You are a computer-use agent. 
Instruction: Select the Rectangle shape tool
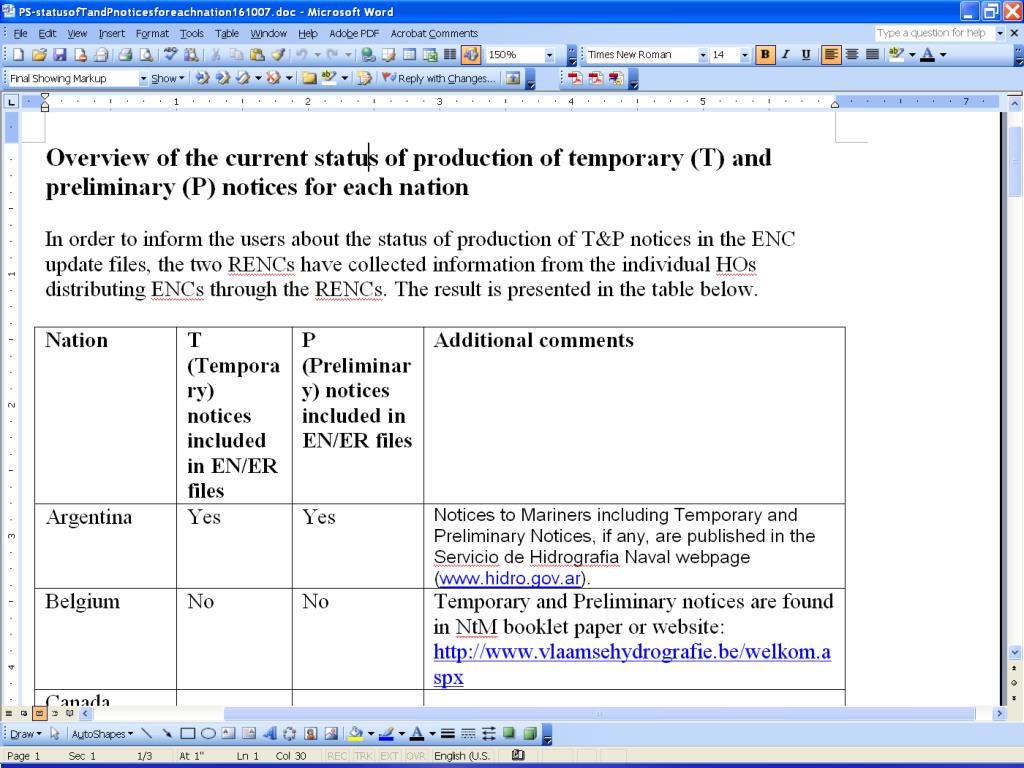pos(187,734)
